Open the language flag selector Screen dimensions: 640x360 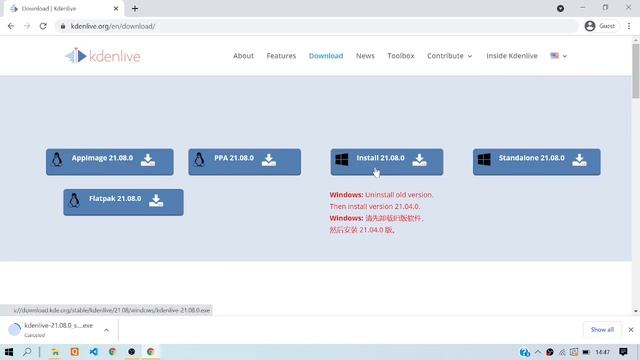pos(558,56)
